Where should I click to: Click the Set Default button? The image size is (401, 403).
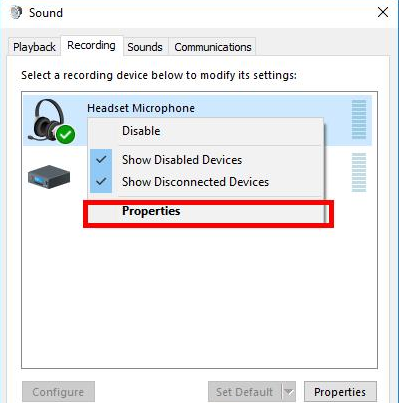(245, 392)
